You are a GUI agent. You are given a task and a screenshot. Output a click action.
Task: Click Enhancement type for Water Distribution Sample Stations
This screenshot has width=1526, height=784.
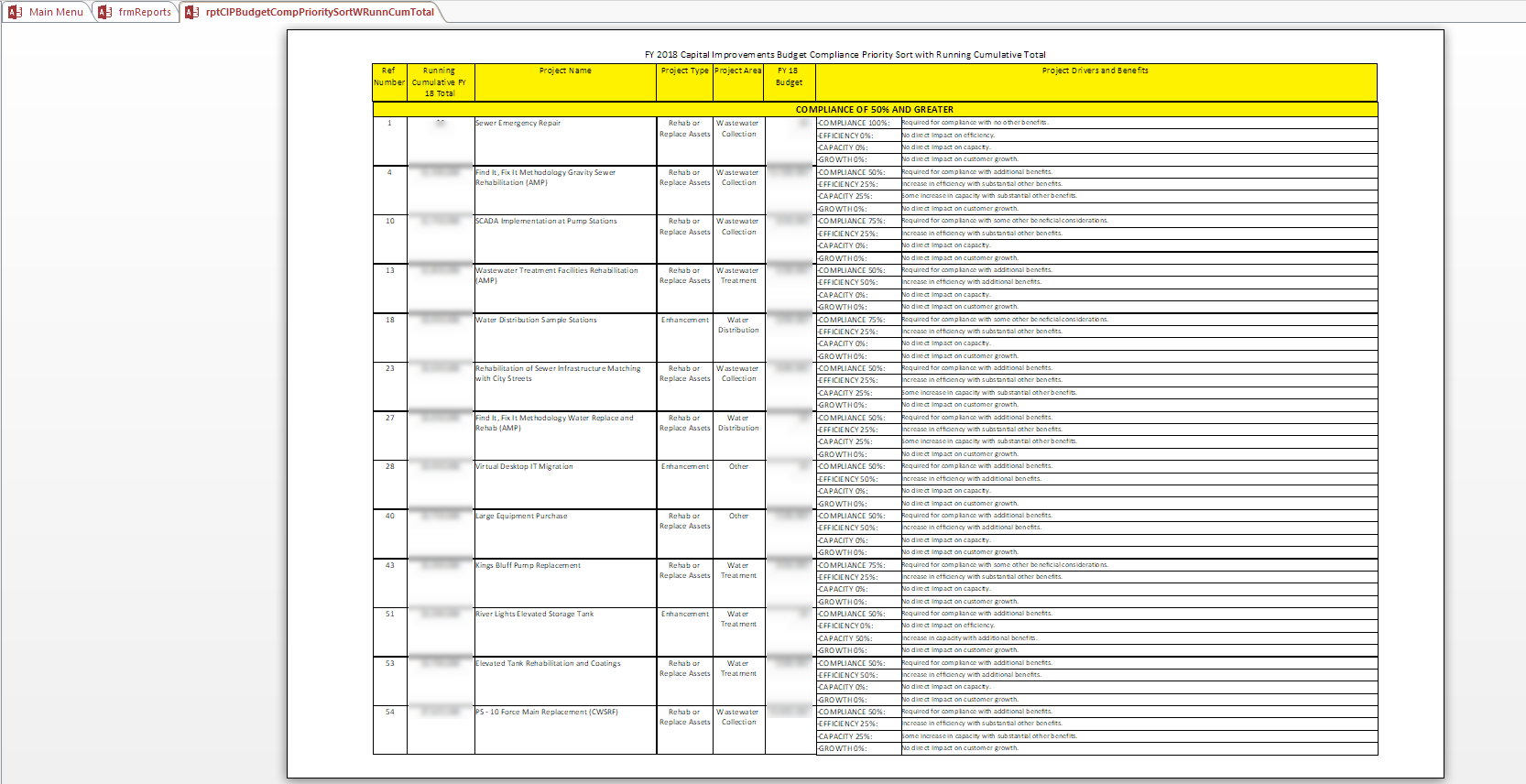[684, 320]
